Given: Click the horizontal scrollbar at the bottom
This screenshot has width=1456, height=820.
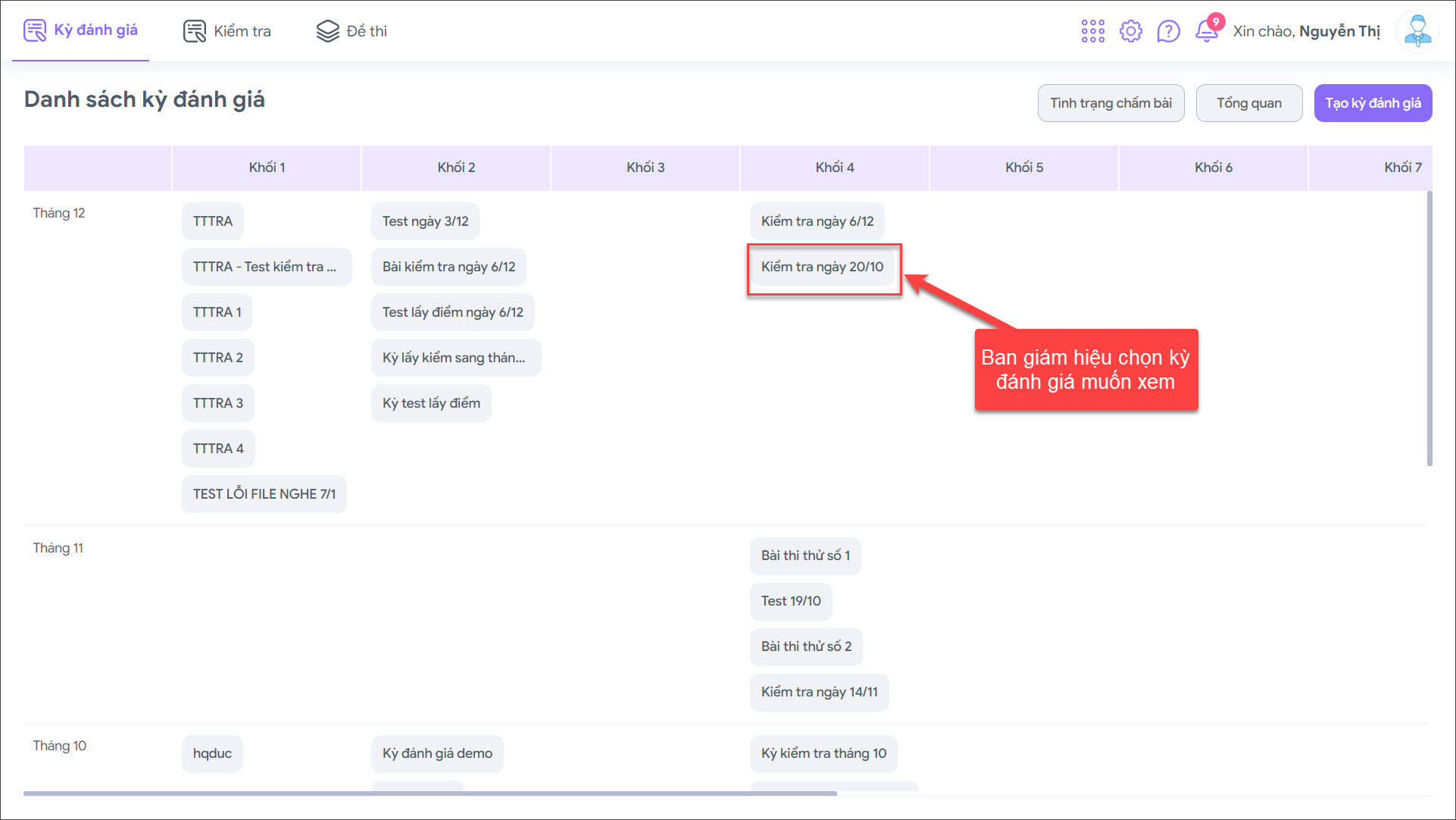Looking at the screenshot, I should click(430, 793).
